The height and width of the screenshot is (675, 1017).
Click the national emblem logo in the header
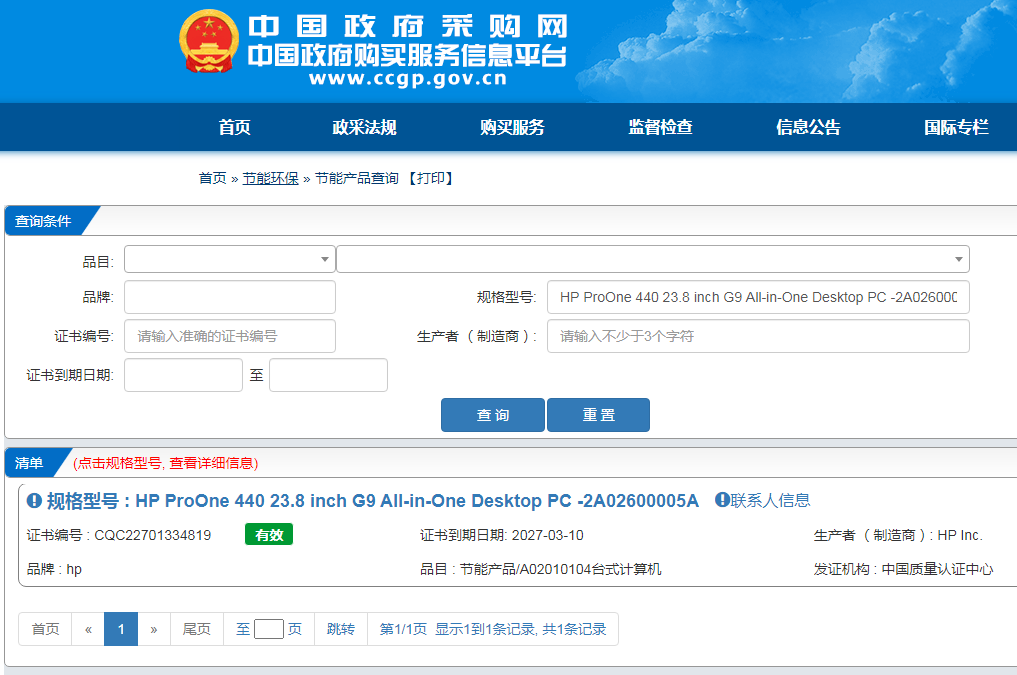[x=208, y=41]
